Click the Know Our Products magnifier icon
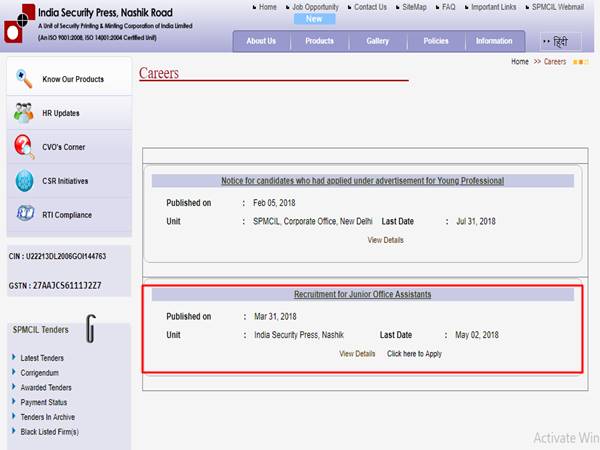 [x=24, y=78]
